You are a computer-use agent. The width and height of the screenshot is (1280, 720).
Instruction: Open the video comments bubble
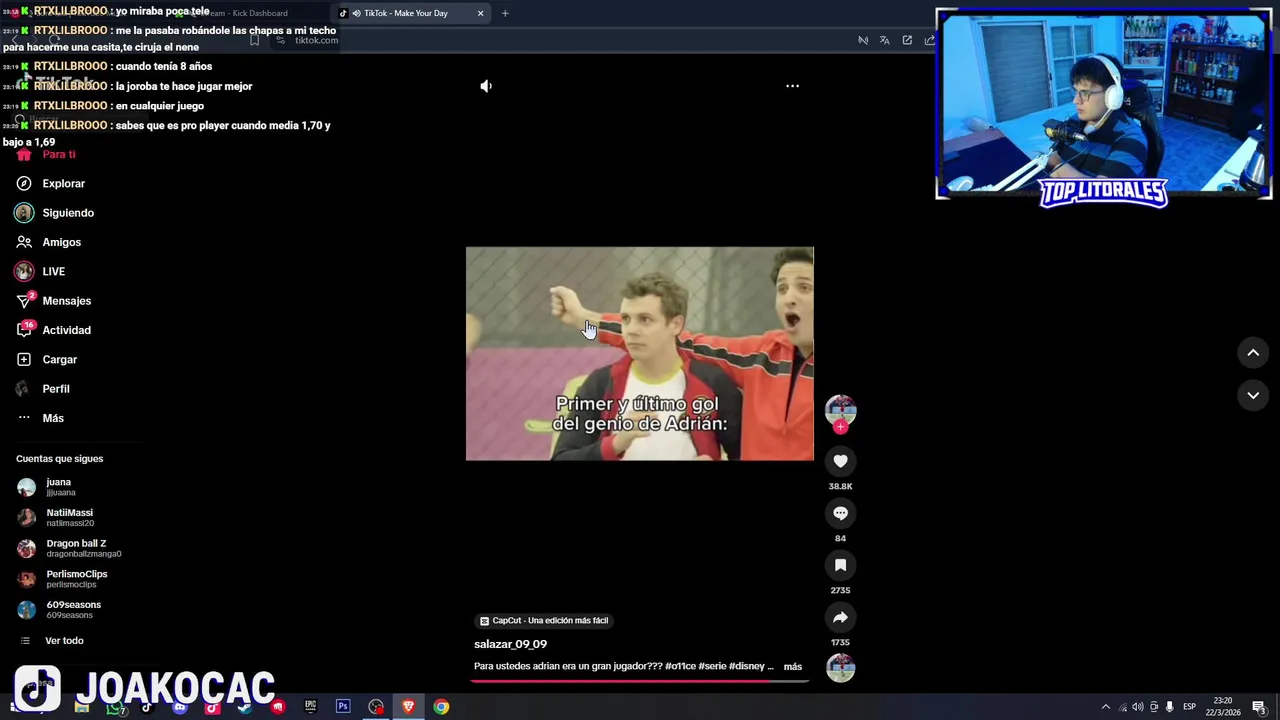(840, 513)
